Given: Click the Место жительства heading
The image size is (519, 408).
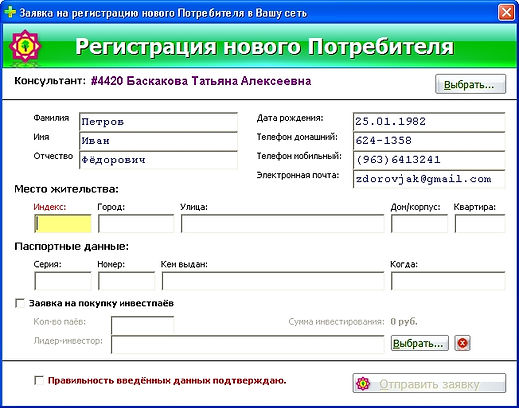Looking at the screenshot, I should pyautogui.click(x=66, y=189).
